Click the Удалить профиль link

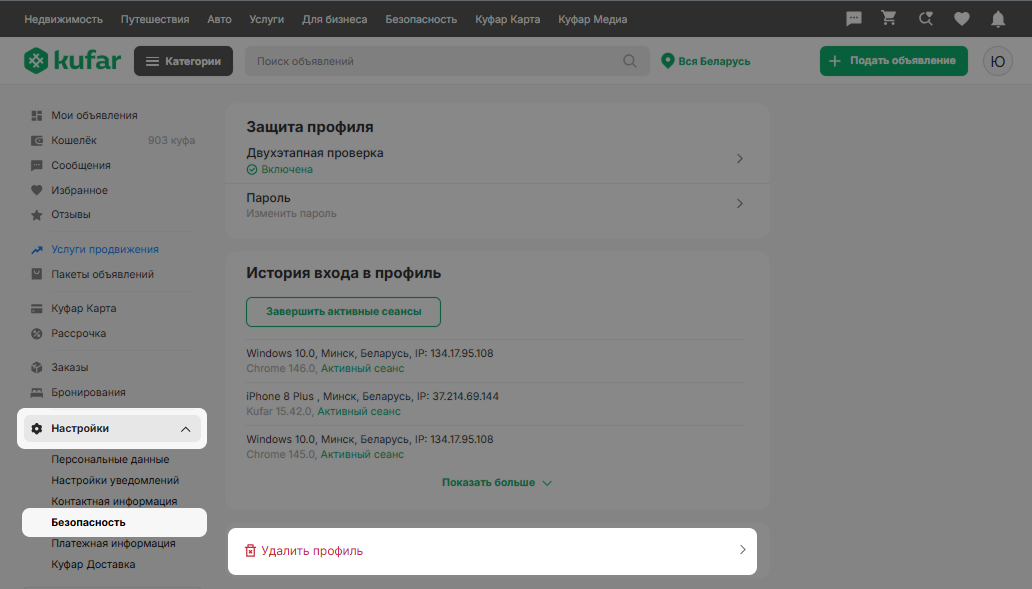click(x=312, y=551)
